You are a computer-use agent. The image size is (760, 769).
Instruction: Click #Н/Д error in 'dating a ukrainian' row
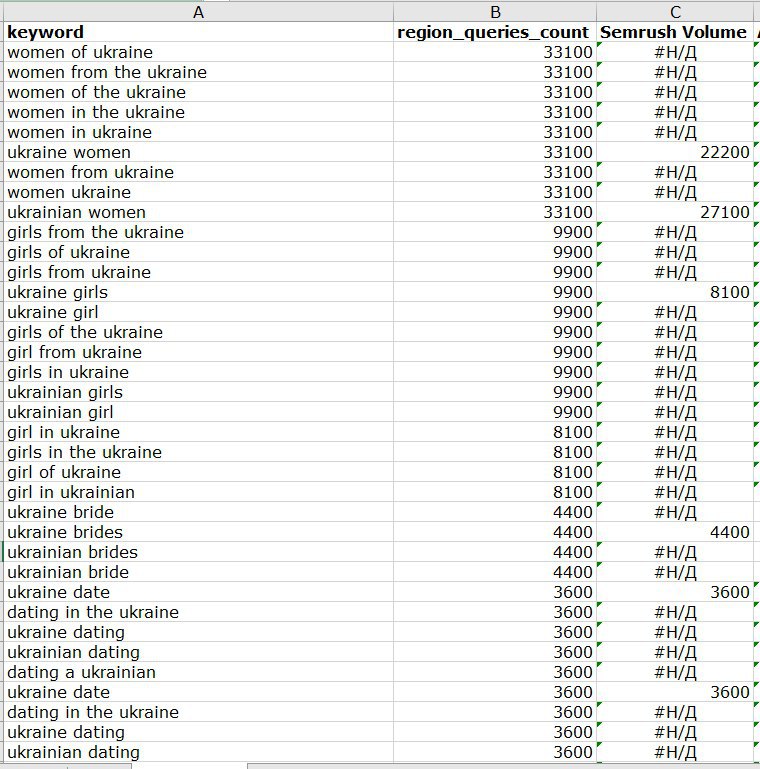[x=675, y=672]
